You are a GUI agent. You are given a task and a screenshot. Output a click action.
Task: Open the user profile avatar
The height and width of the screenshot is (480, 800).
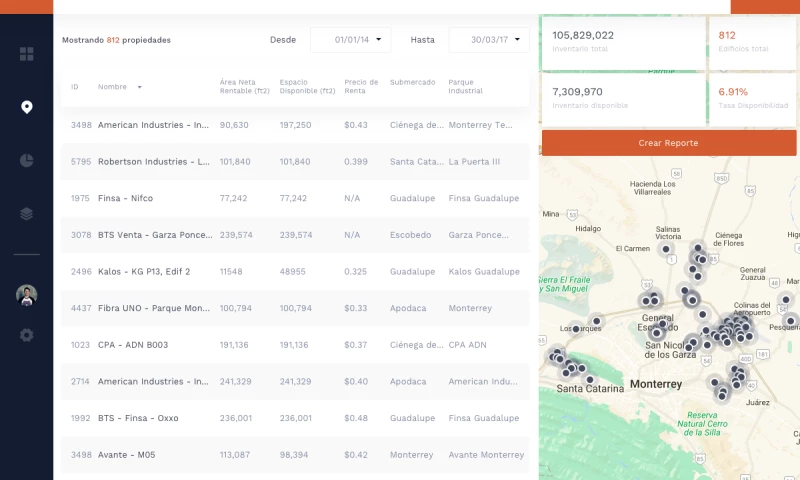pyautogui.click(x=26, y=295)
